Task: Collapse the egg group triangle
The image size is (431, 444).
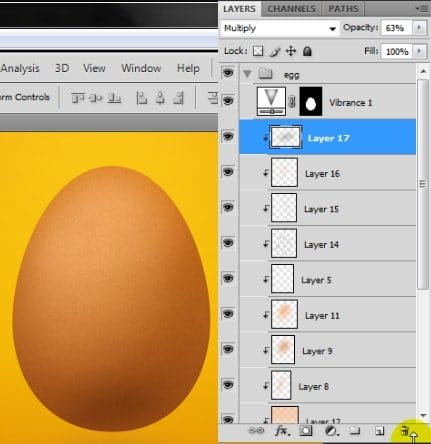Action: point(247,73)
